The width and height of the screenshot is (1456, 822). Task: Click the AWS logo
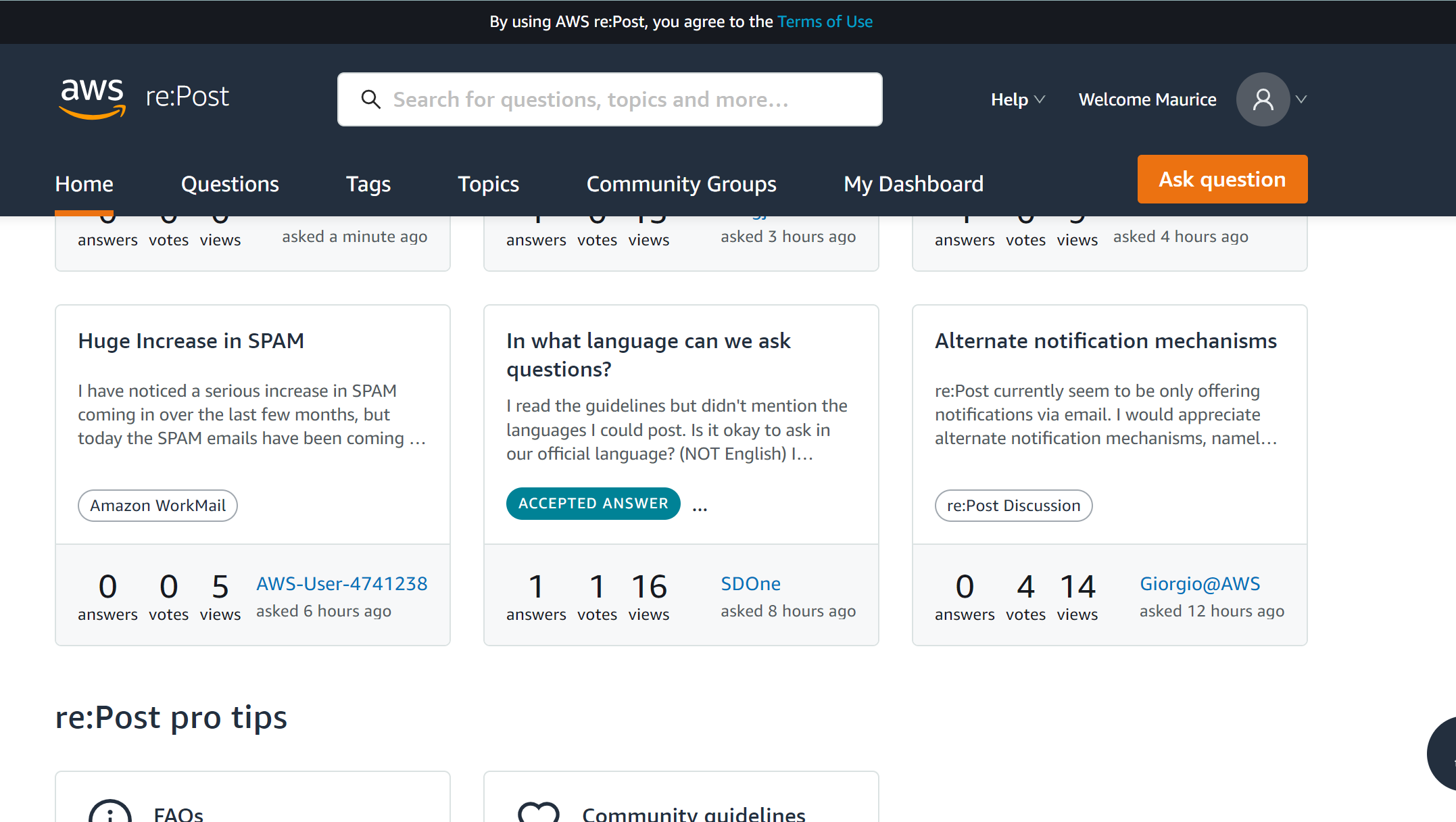click(x=92, y=98)
